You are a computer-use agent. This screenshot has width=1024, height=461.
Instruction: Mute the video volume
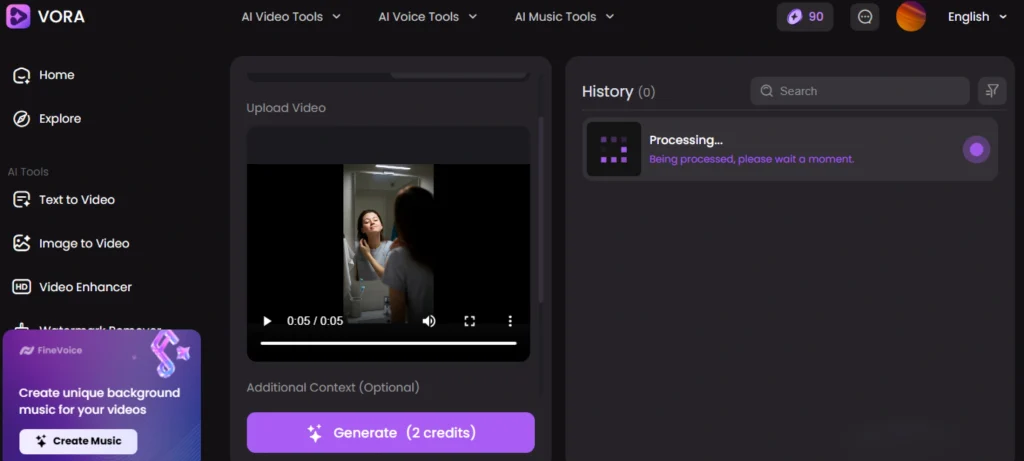point(428,321)
